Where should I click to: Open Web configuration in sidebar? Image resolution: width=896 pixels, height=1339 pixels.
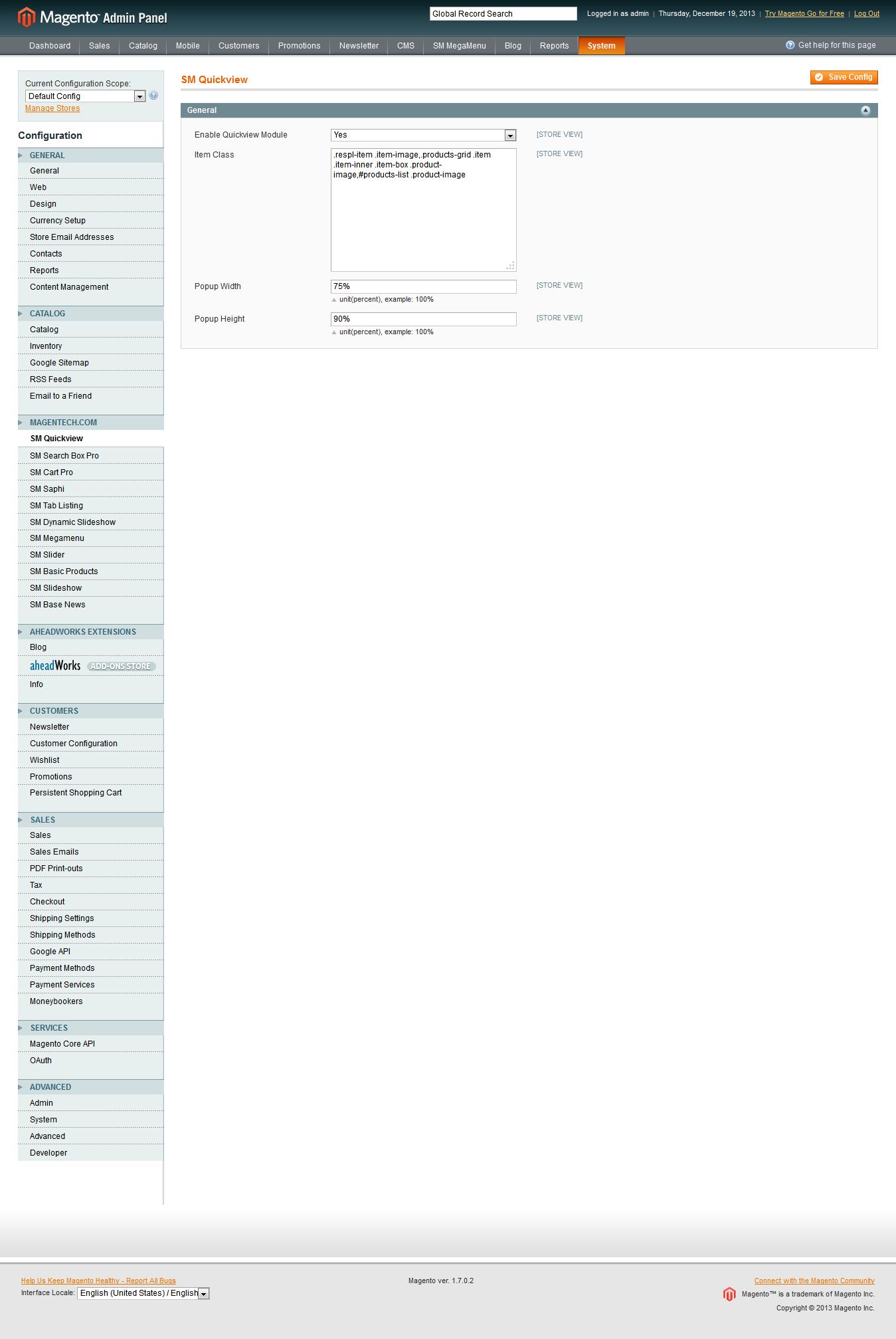tap(90, 187)
